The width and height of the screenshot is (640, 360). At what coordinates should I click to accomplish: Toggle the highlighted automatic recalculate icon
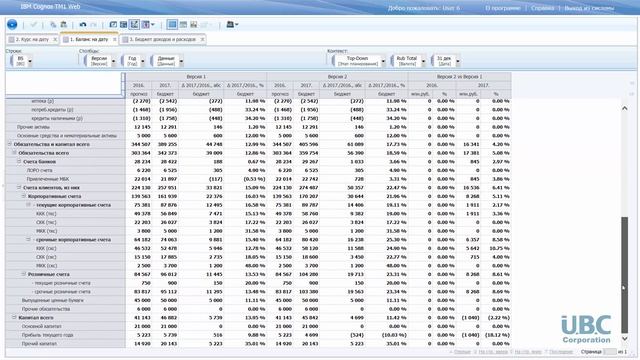(134, 24)
